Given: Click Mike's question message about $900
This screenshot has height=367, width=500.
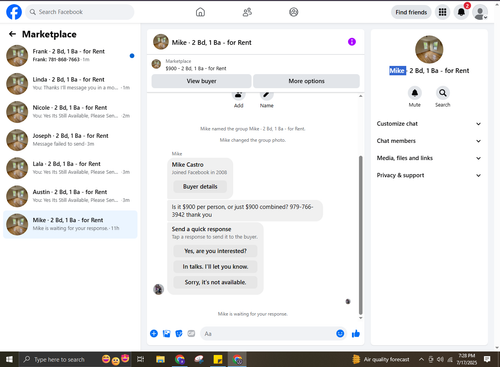Looking at the screenshot, I should 245,211.
